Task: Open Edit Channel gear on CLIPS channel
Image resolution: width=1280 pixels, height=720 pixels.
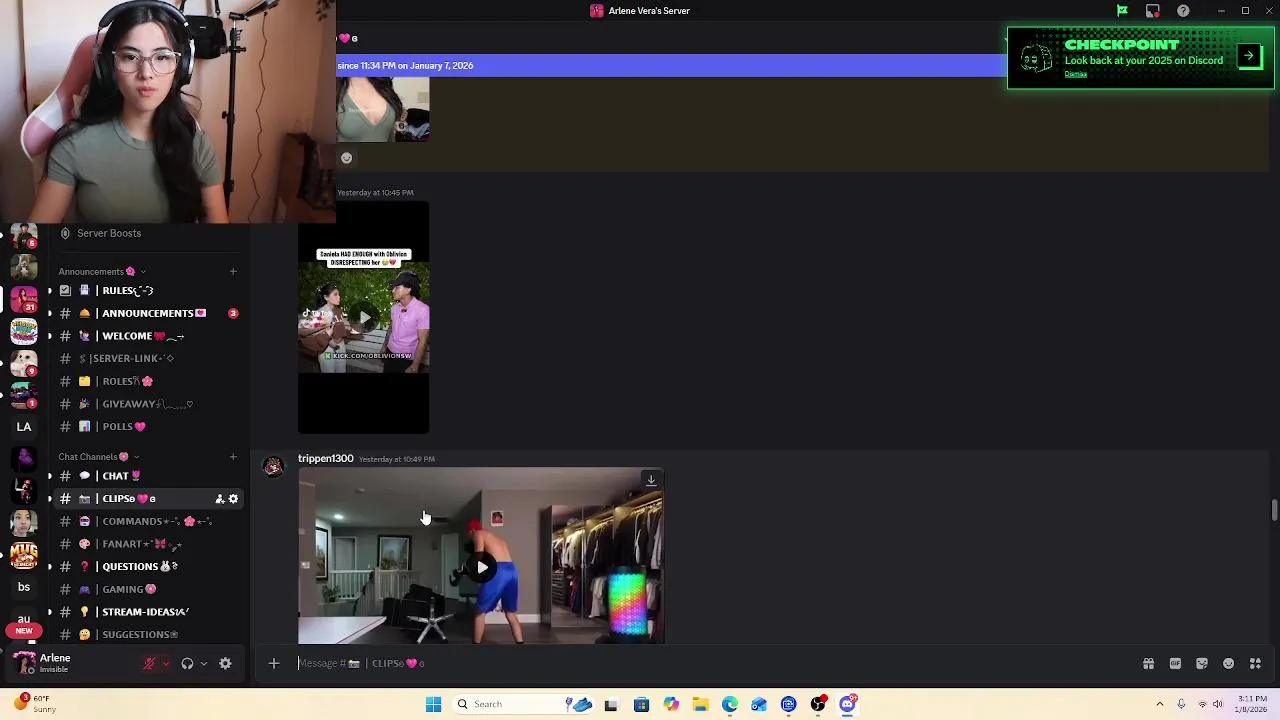Action: pos(234,499)
